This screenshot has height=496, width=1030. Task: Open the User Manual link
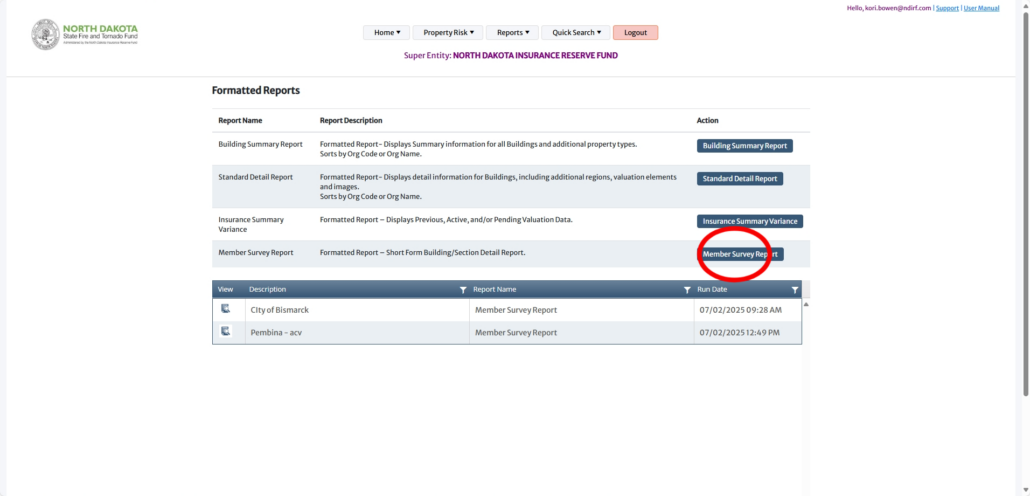click(981, 8)
